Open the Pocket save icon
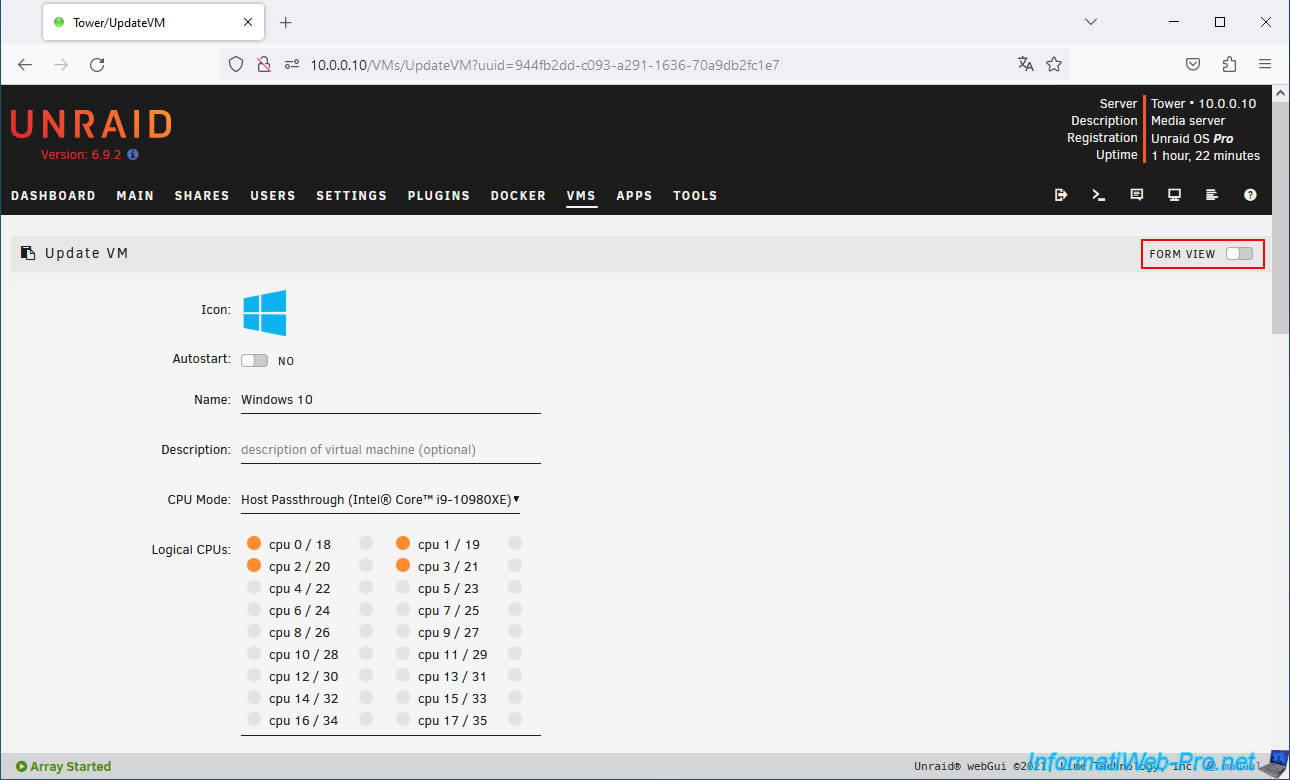 1193,64
